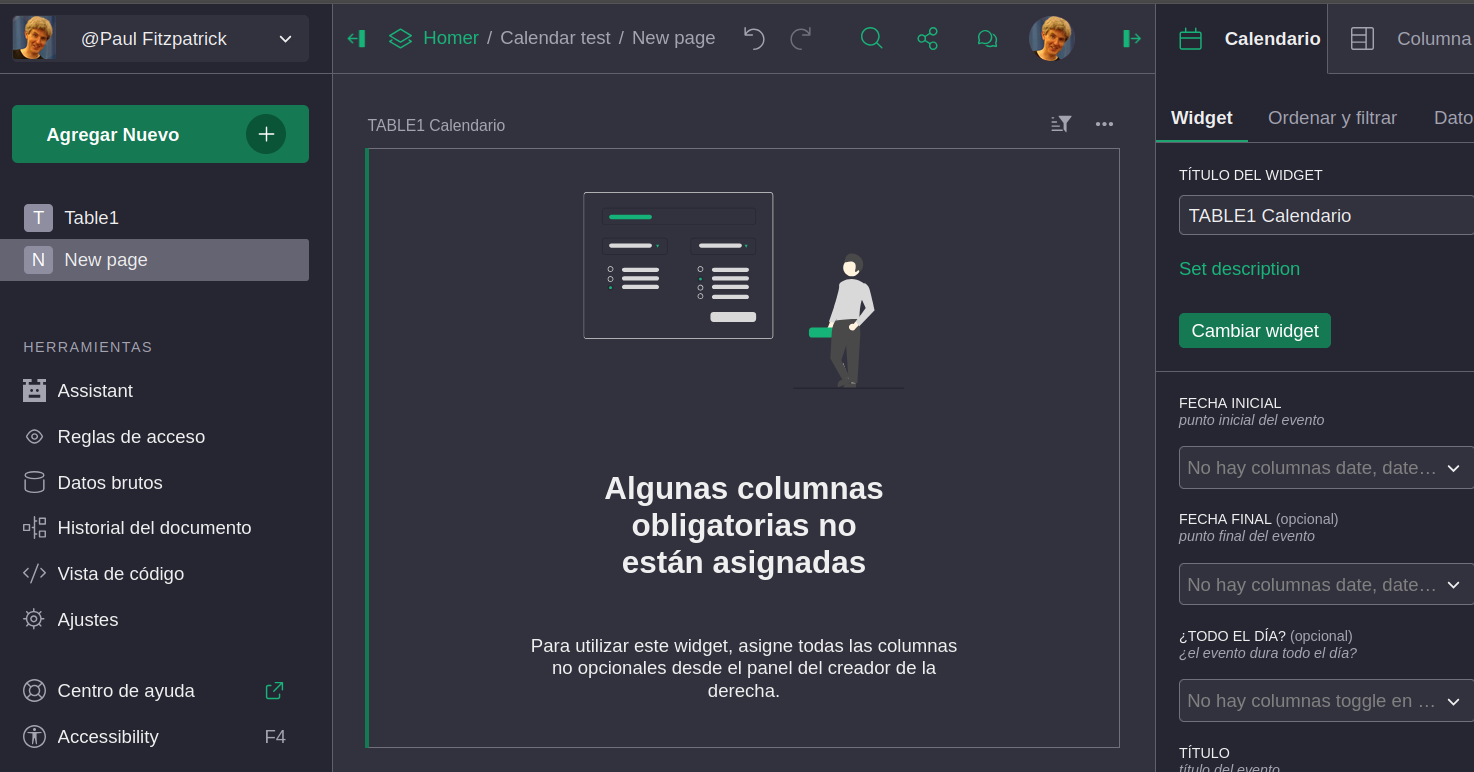Click the Cambiar widget button
1474x772 pixels.
[x=1254, y=331]
